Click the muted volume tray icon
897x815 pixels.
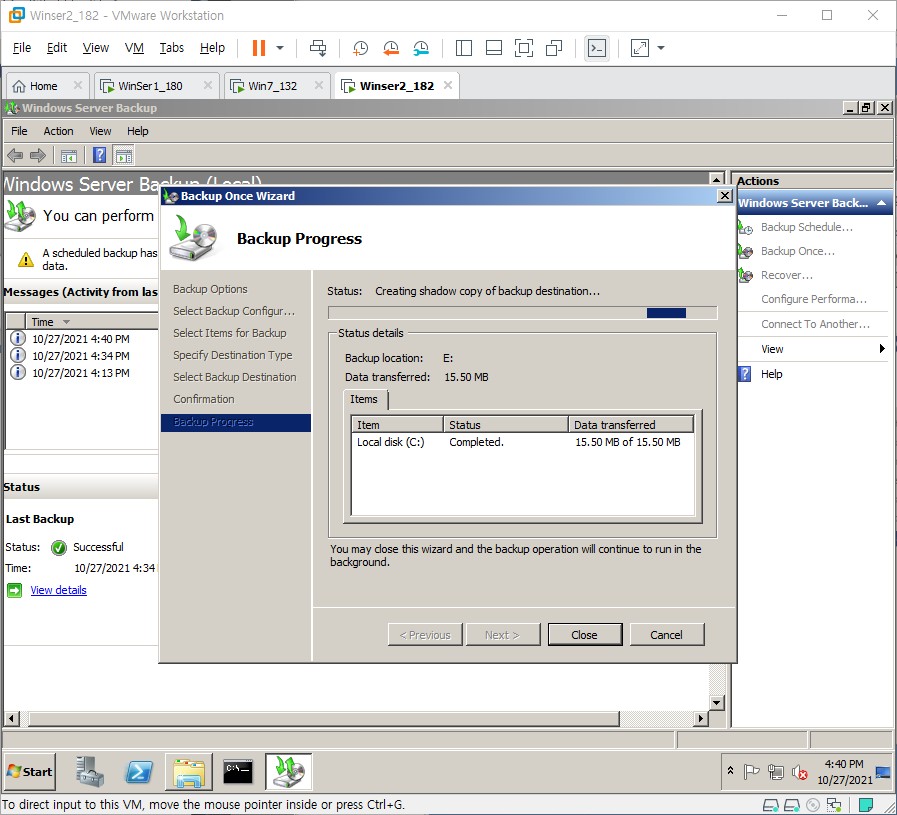point(800,772)
